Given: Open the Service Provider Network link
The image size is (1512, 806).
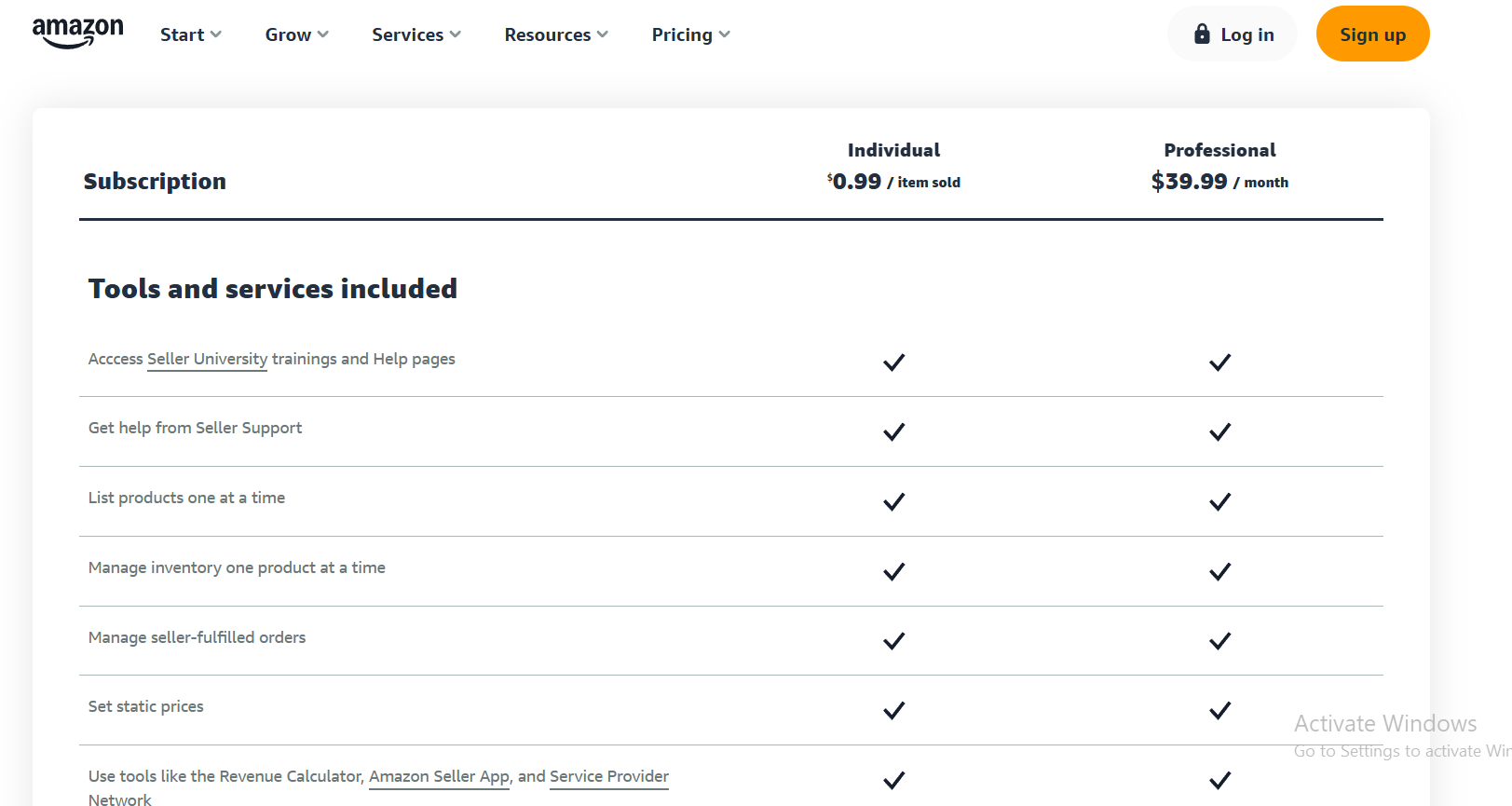Looking at the screenshot, I should pyautogui.click(x=609, y=776).
